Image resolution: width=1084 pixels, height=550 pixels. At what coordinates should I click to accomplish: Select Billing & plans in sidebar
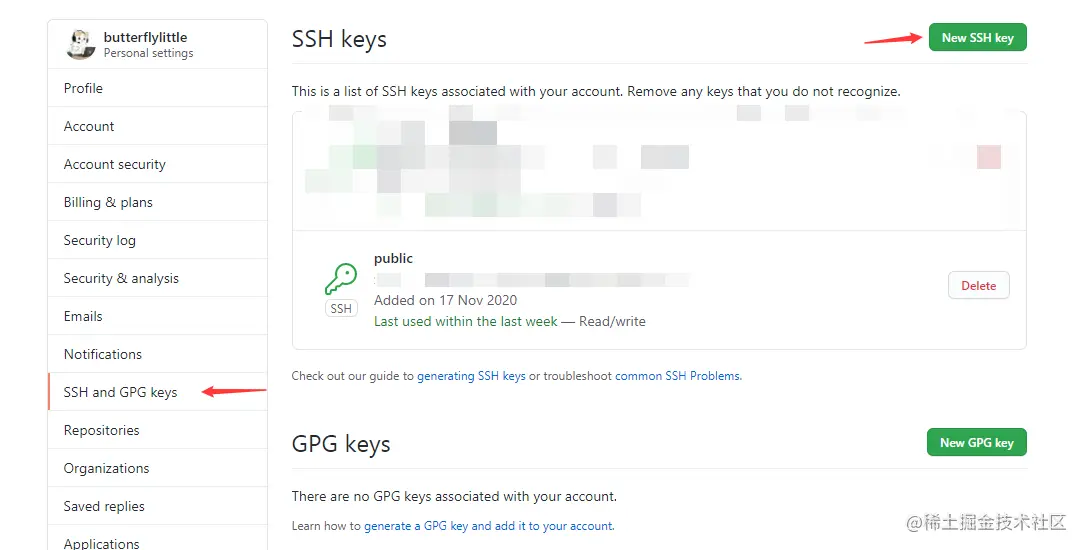(158, 202)
